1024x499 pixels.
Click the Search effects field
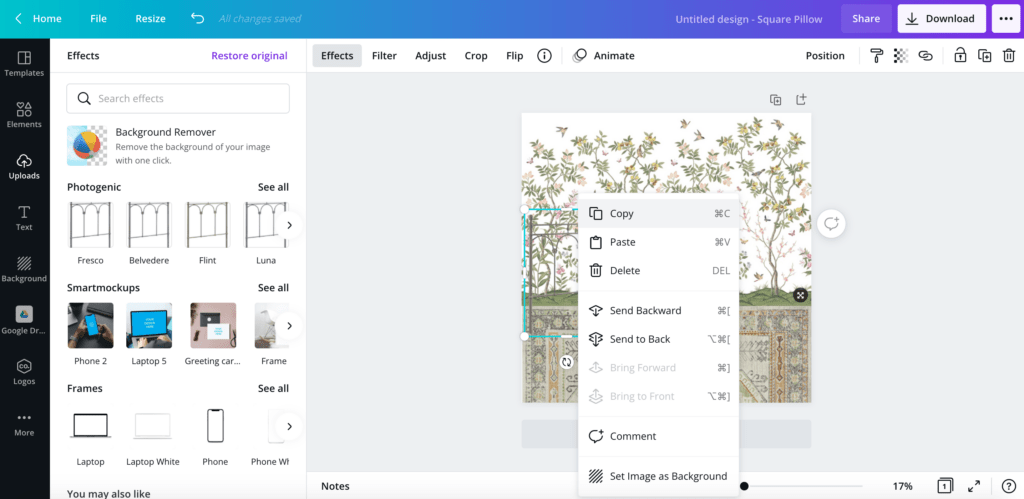(x=178, y=99)
